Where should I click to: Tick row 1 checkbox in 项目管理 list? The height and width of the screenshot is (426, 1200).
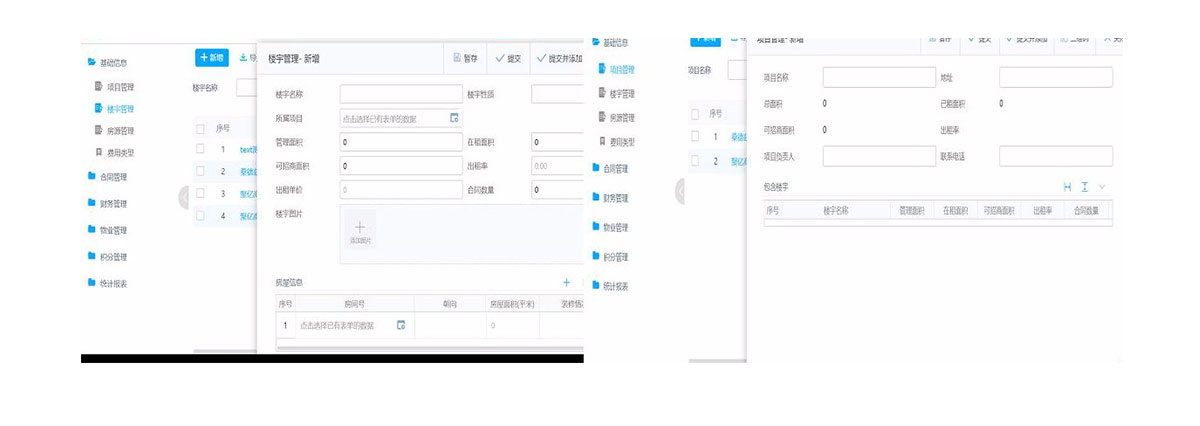point(695,136)
